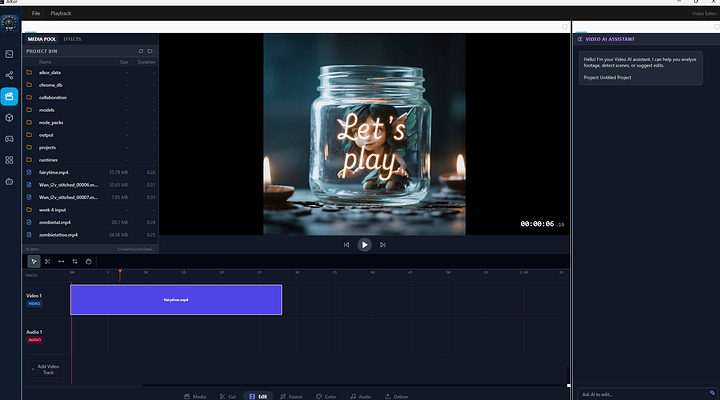
Task: Skip to the next frame
Action: tap(383, 244)
